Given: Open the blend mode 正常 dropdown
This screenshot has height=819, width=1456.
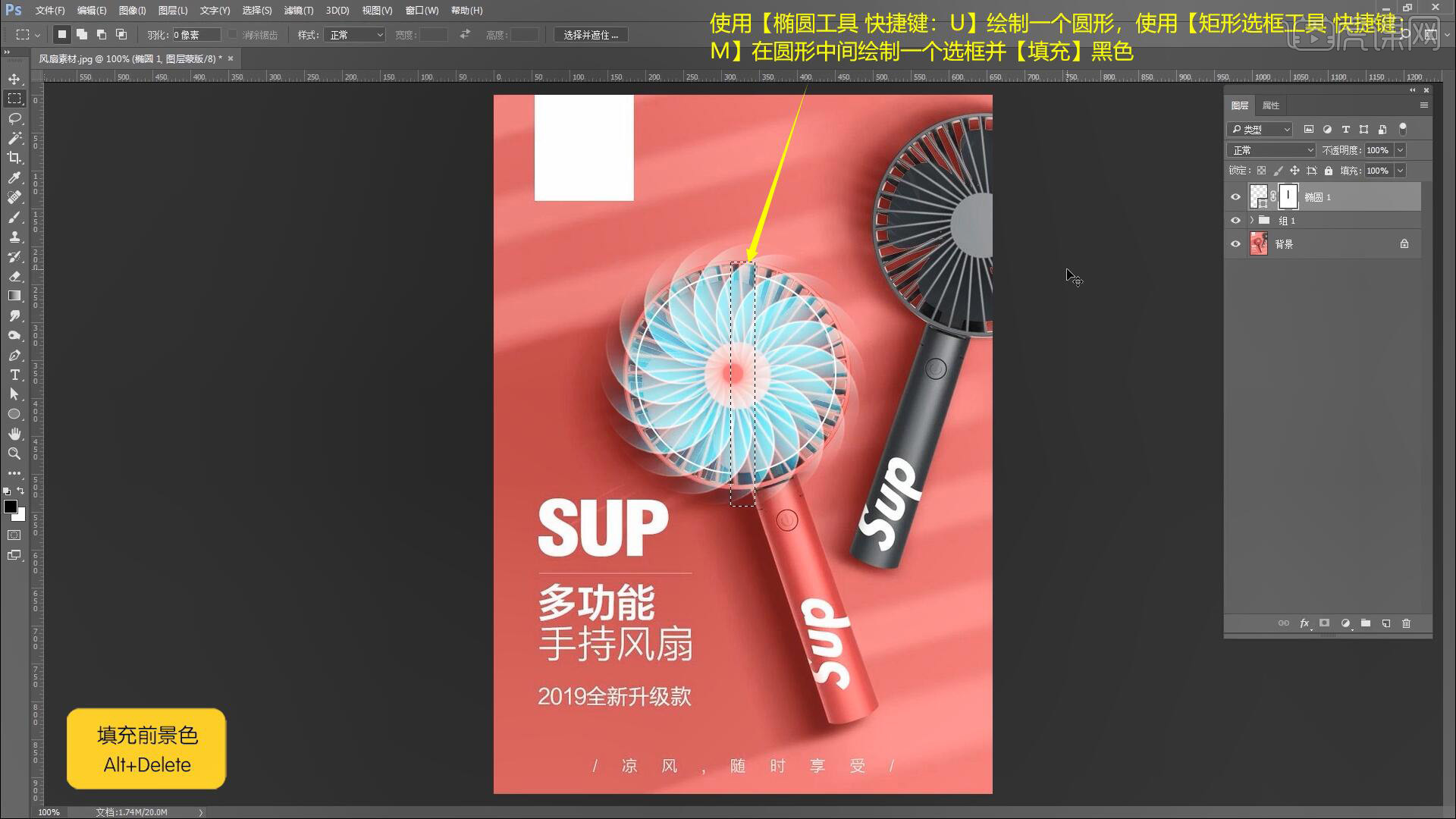Looking at the screenshot, I should tap(1271, 150).
